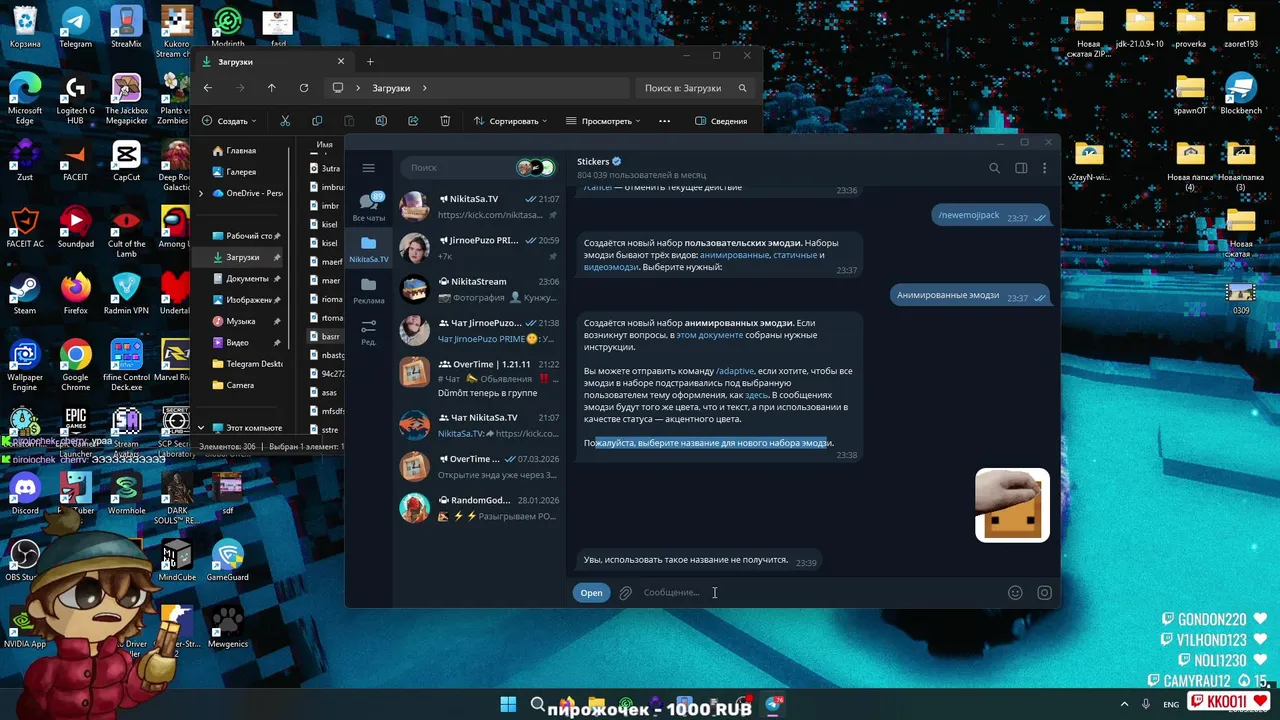Search in the Stickers chat
The width and height of the screenshot is (1280, 720).
(x=994, y=168)
